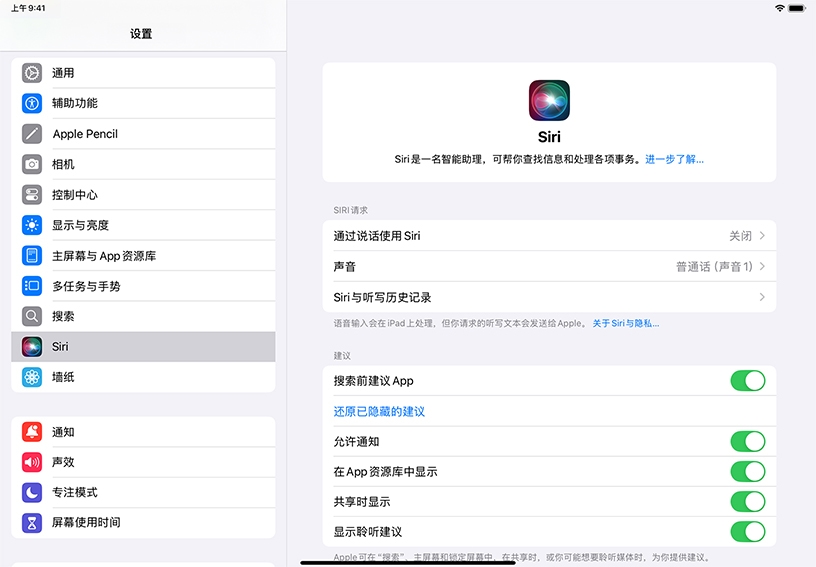Open the 专注模式 moon icon

click(32, 492)
